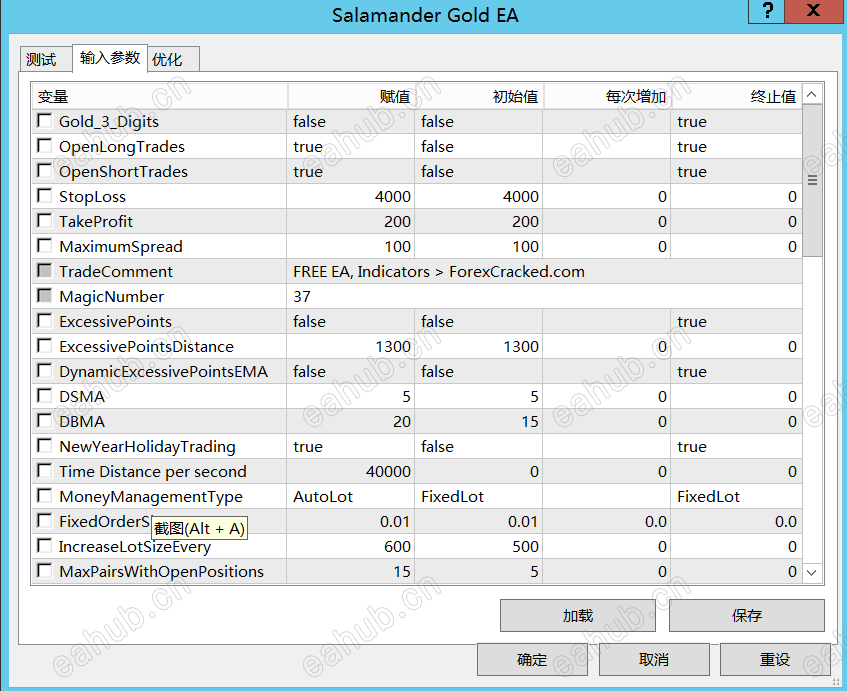This screenshot has width=847, height=691.
Task: Tick the OpenShortTrades checkbox
Action: coord(45,170)
